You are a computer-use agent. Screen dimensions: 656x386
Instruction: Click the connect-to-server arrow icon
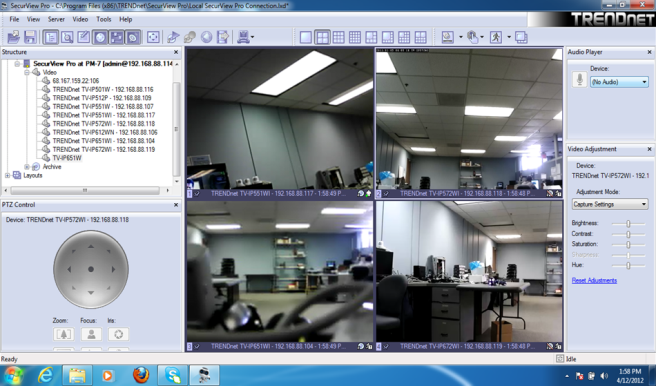[x=173, y=37]
